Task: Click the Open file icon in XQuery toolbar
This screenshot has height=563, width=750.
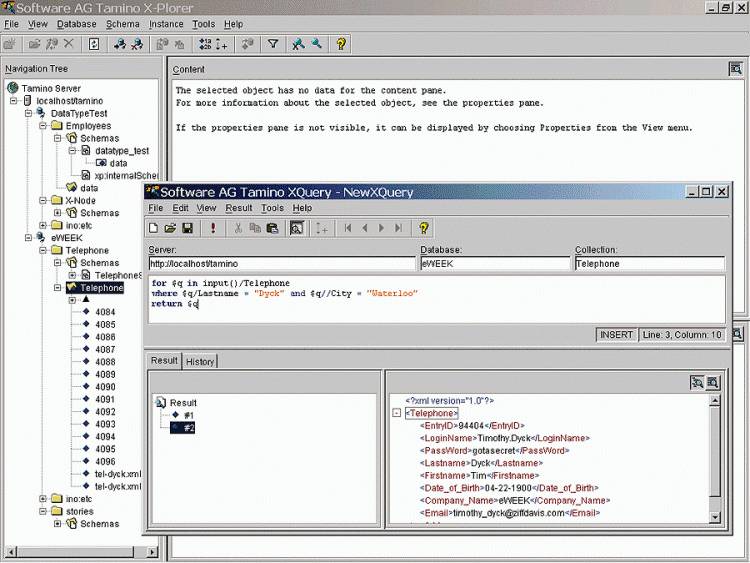Action: (x=170, y=228)
